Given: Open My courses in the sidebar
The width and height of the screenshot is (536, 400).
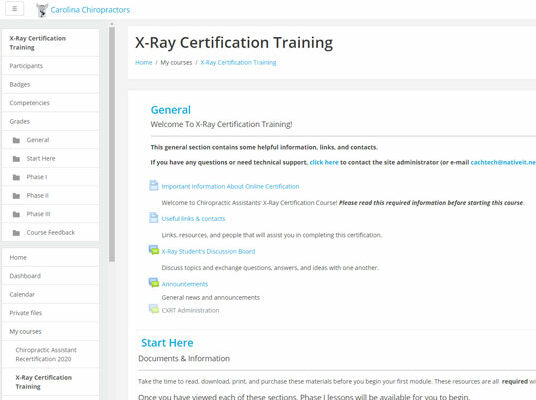Looking at the screenshot, I should coord(51,331).
